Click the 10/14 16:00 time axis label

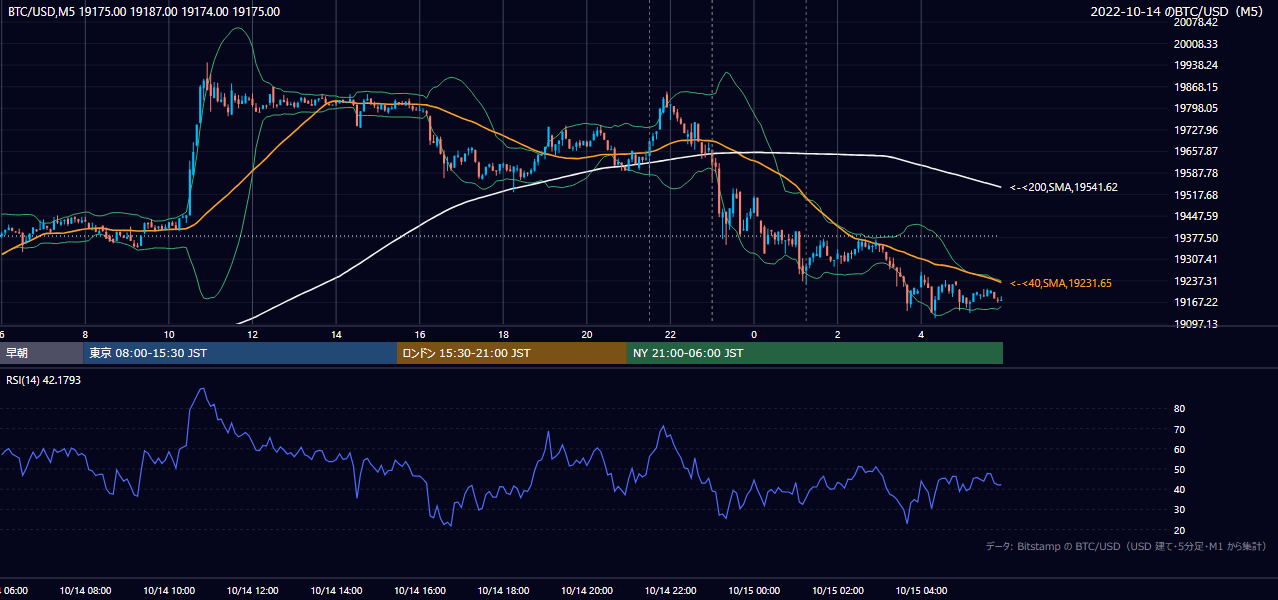pos(420,591)
